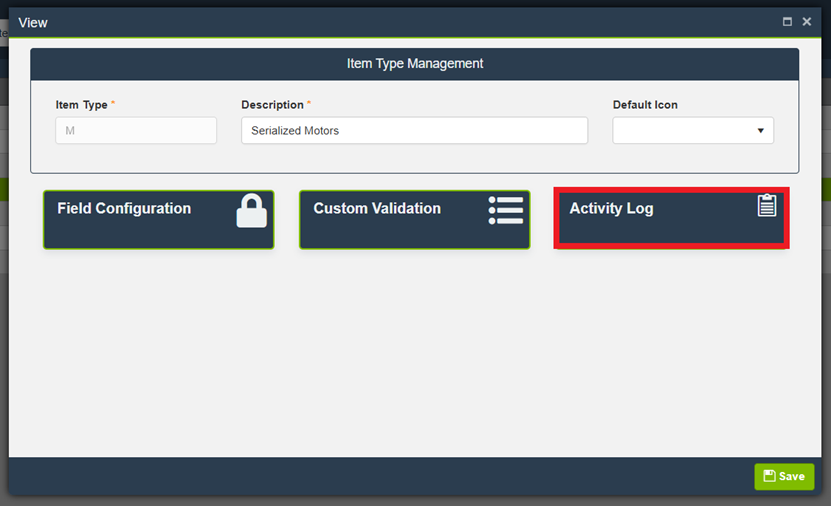831x506 pixels.
Task: Click the clipboard icon on Activity Log
Action: point(766,206)
